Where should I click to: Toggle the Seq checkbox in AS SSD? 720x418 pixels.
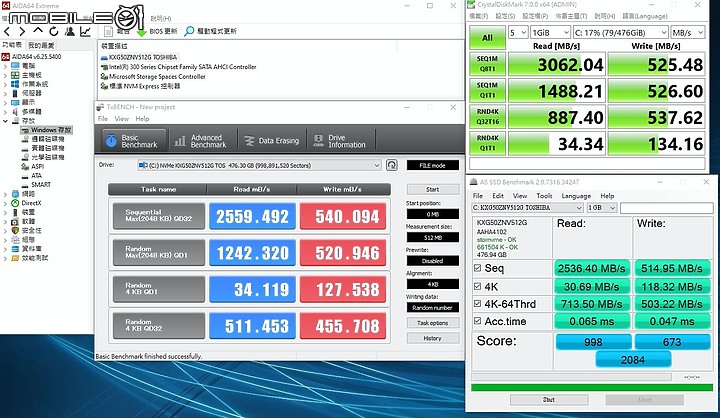[478, 268]
